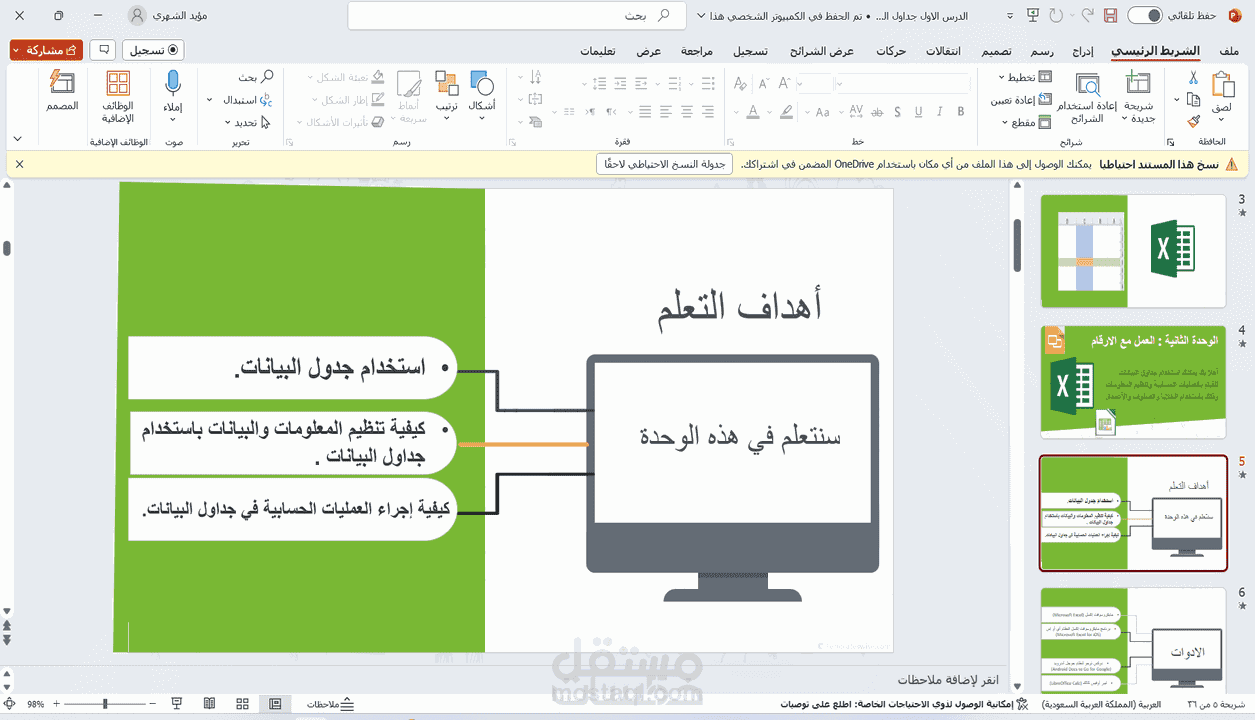The height and width of the screenshot is (720, 1255).
Task: Click the Share (مشاركة) button
Action: [x=45, y=50]
